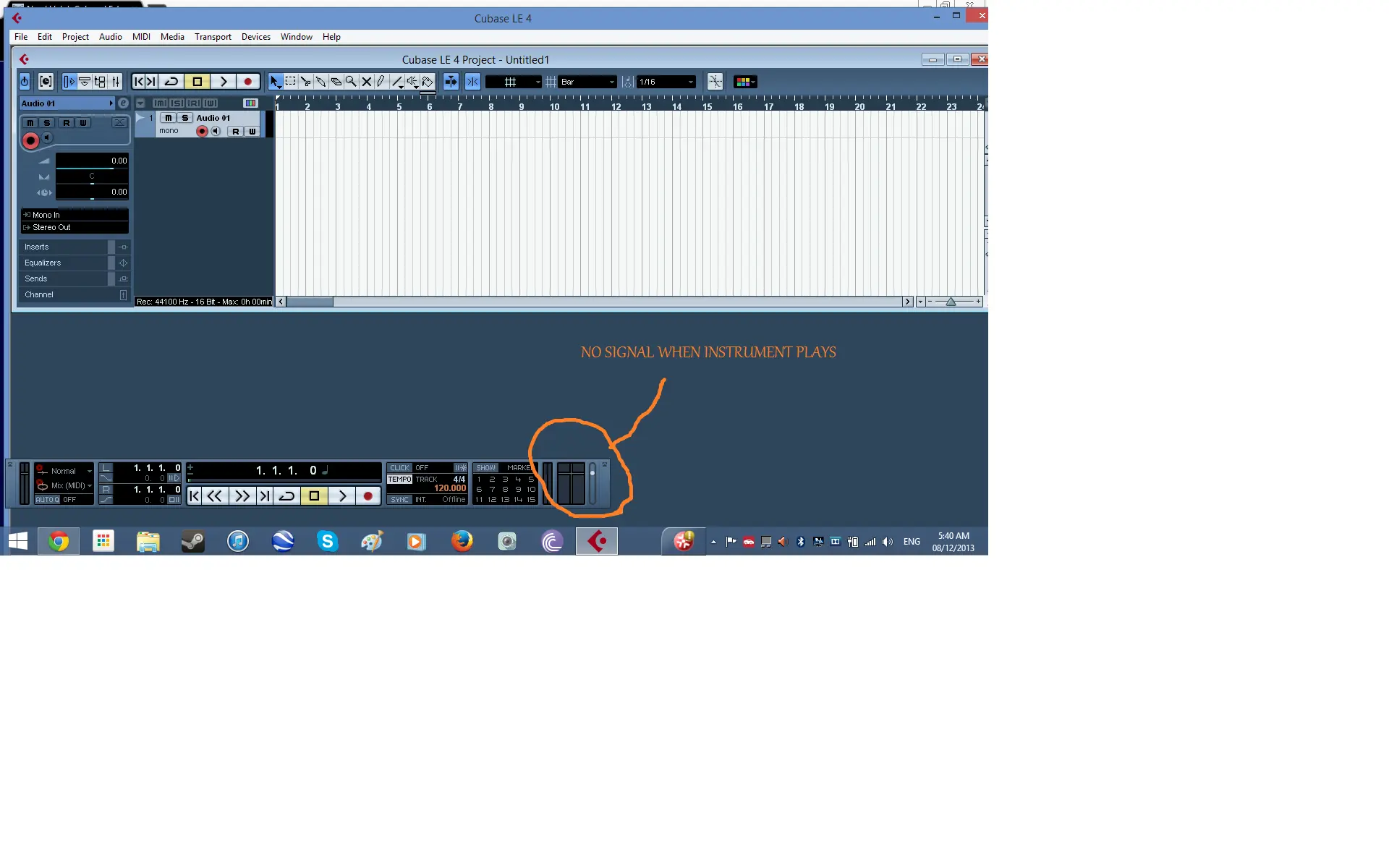Toggle Autoscroll in the toolbar
Image resolution: width=1389 pixels, height=868 pixels.
(x=451, y=82)
